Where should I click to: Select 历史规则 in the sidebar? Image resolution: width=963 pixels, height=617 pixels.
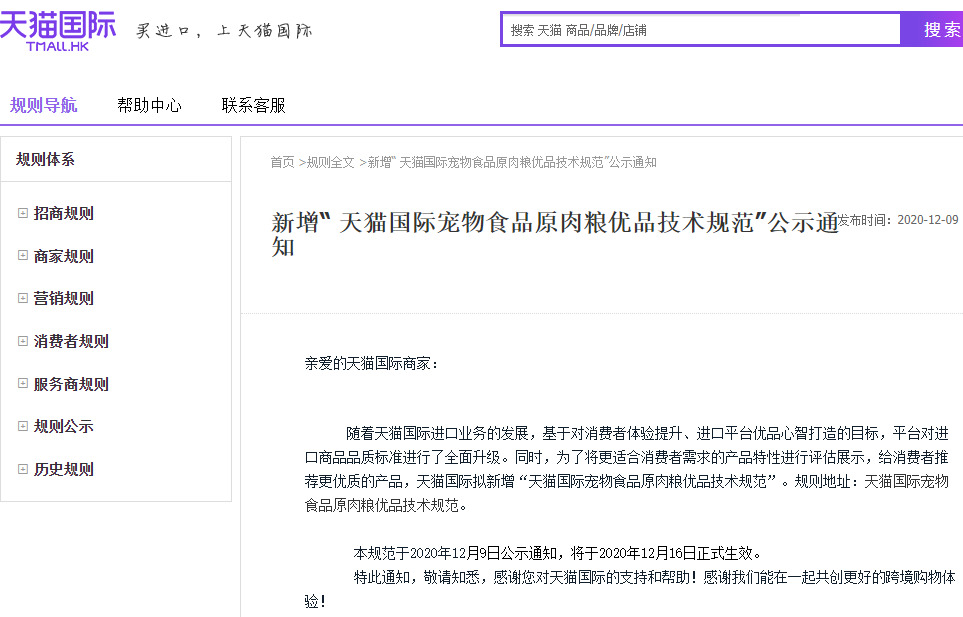click(63, 470)
